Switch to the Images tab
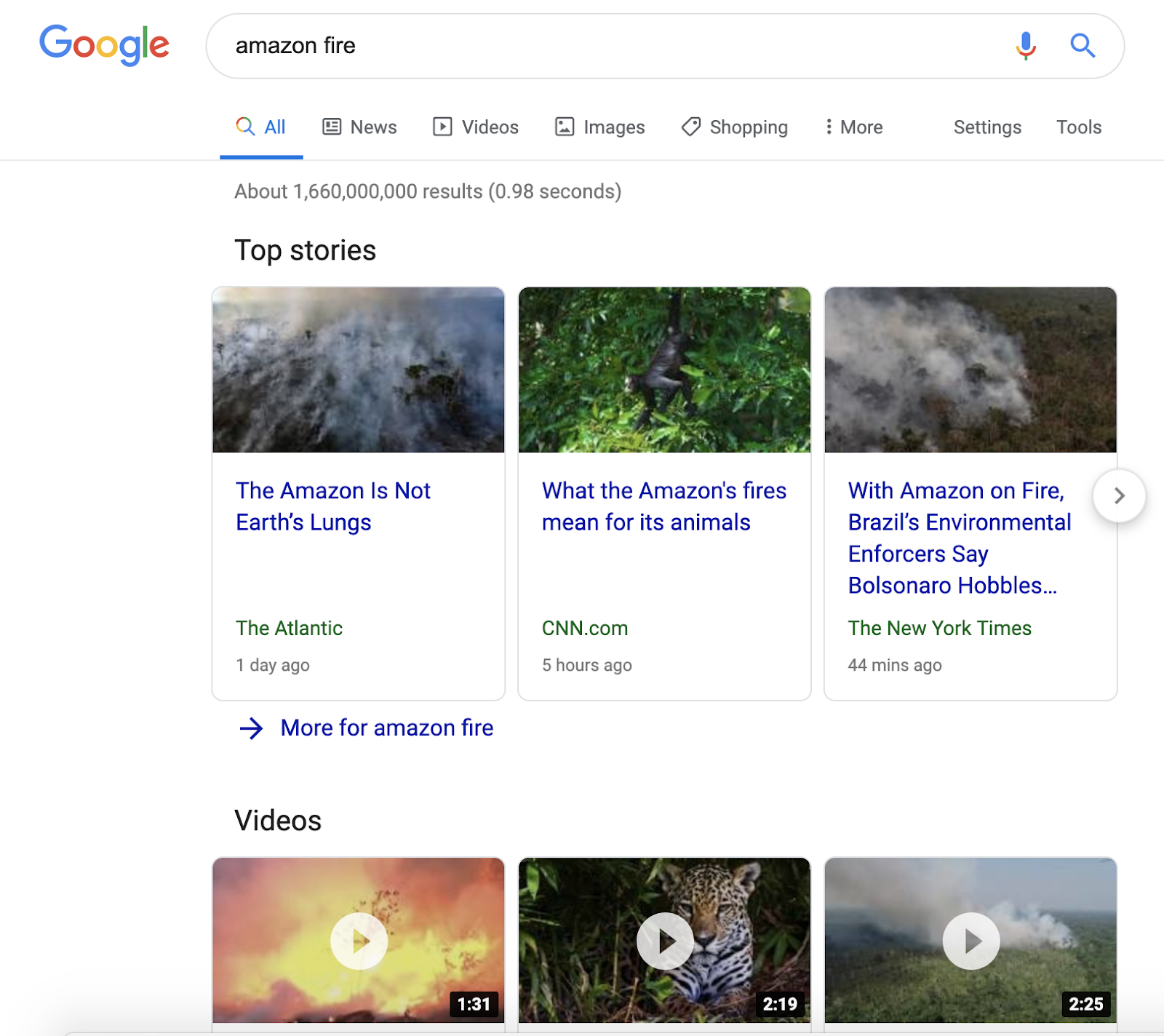Screen dimensions: 1164x1036 (x=600, y=127)
